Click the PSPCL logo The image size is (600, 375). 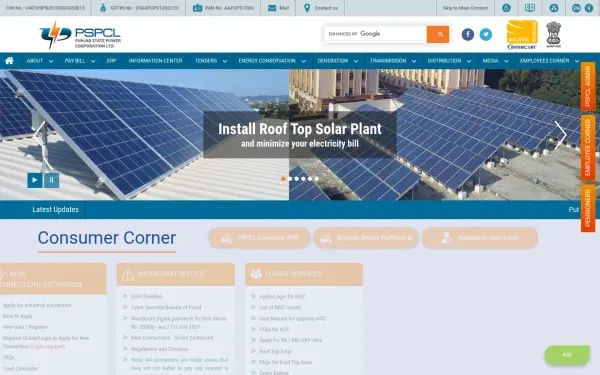[x=80, y=34]
